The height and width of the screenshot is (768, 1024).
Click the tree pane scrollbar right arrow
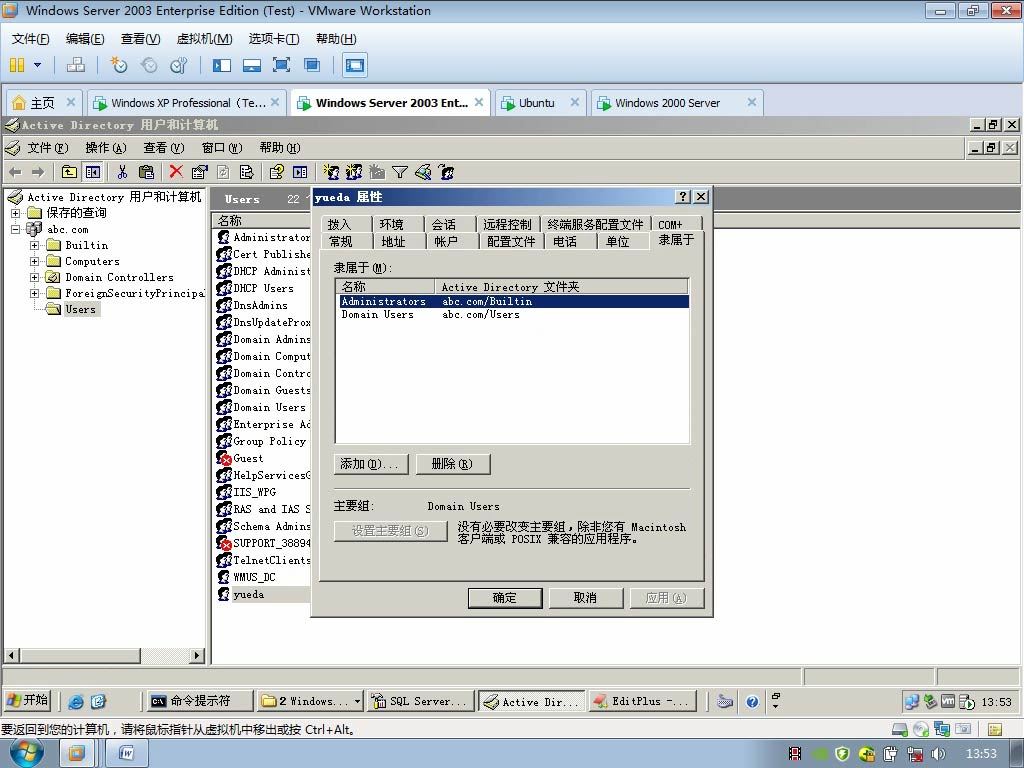pyautogui.click(x=197, y=655)
